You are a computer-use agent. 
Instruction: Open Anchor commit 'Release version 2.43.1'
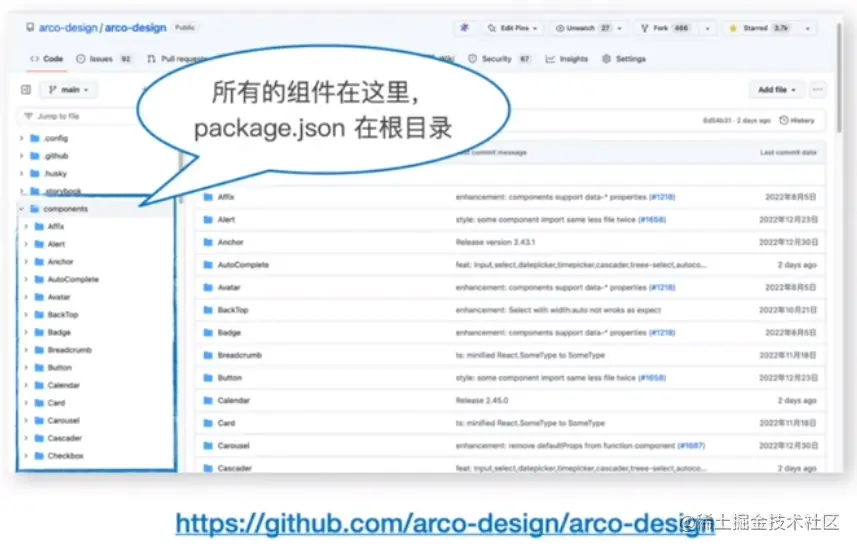coord(495,242)
